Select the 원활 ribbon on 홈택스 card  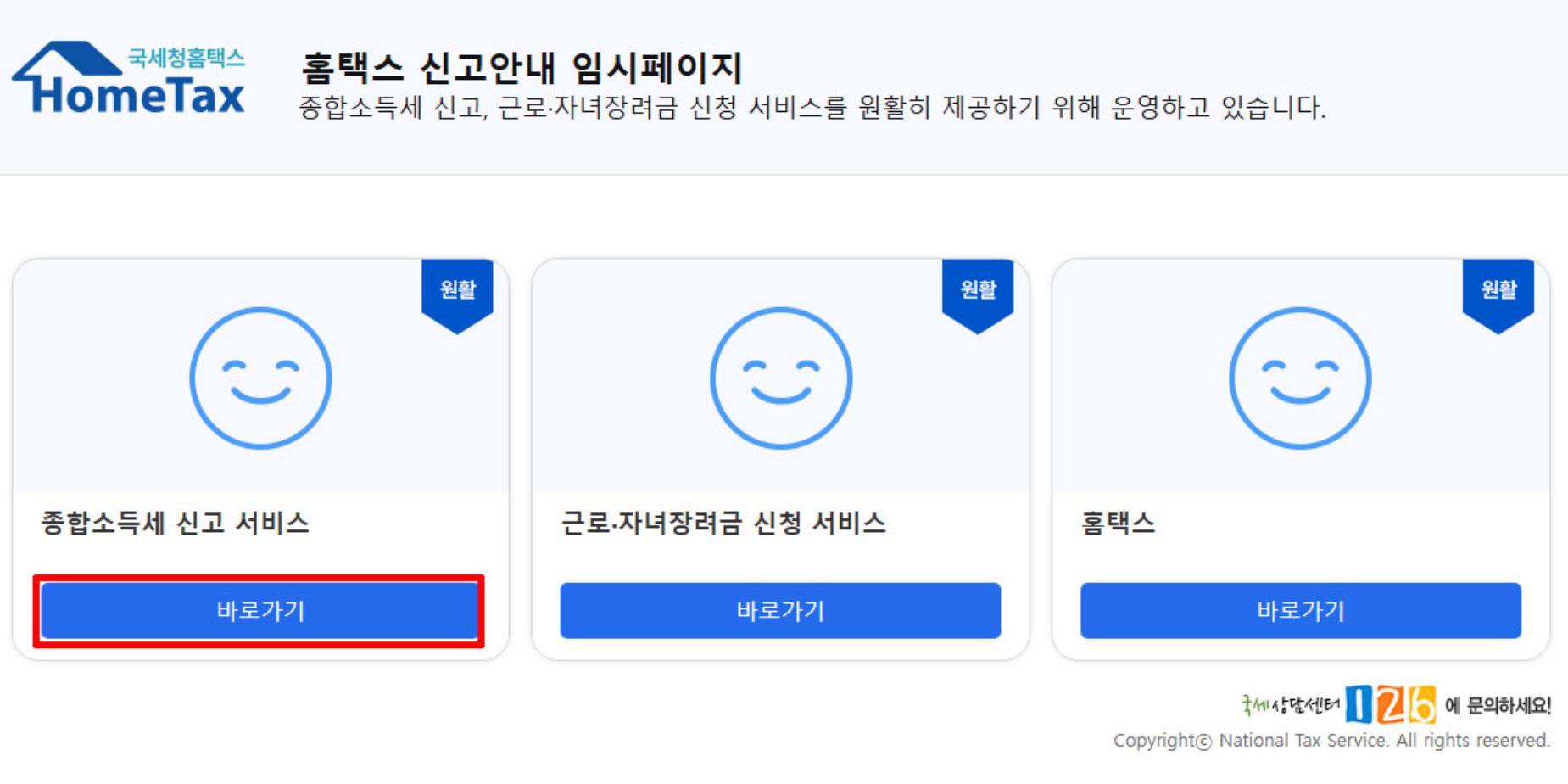coord(1500,288)
